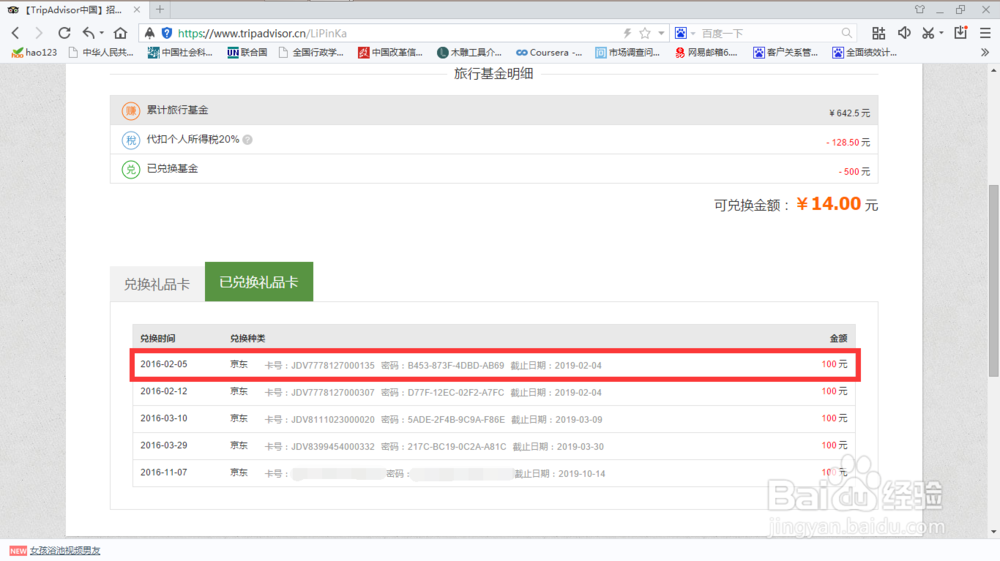Screen dimensions: 1000x561
Task: Expand more bookmarks chevron
Action: [x=985, y=52]
